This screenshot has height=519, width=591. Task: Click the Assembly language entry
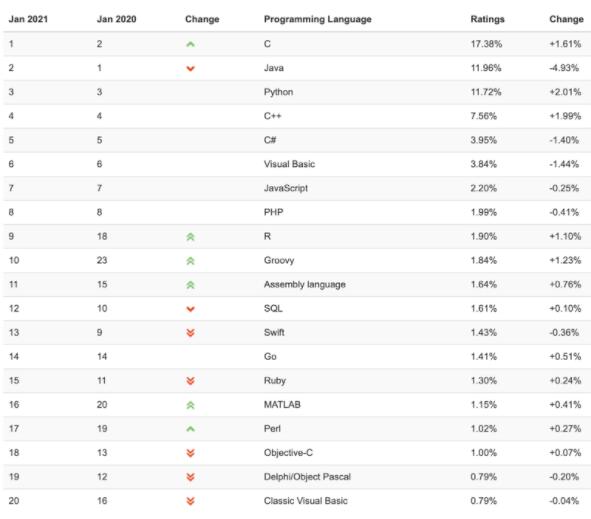[305, 285]
